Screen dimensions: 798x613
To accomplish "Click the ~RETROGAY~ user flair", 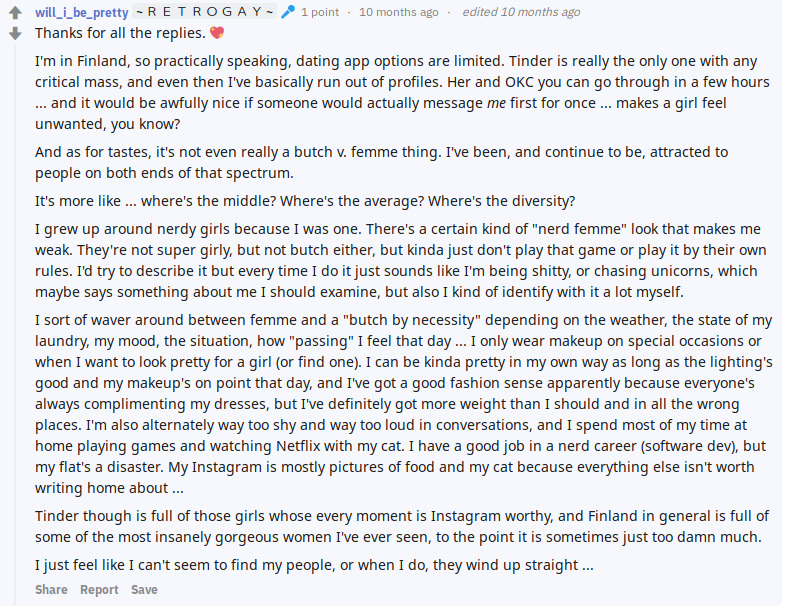I will [x=205, y=12].
